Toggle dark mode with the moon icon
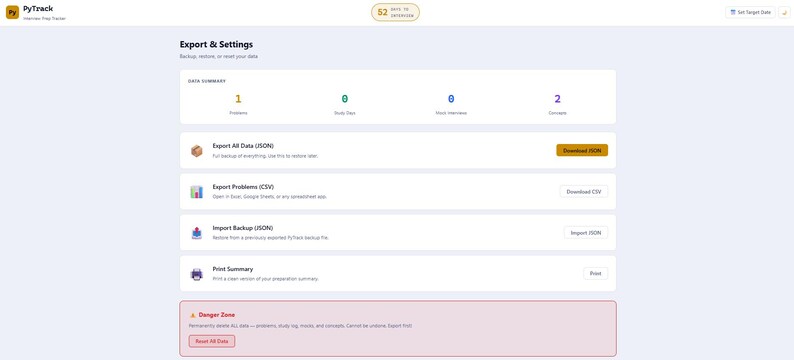Viewport: 794px width, 360px height. 784,12
